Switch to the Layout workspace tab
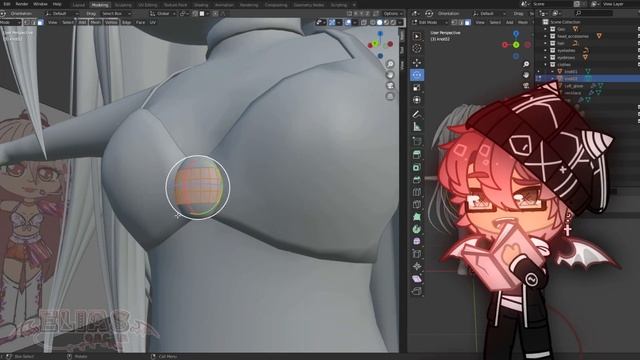 point(78,5)
